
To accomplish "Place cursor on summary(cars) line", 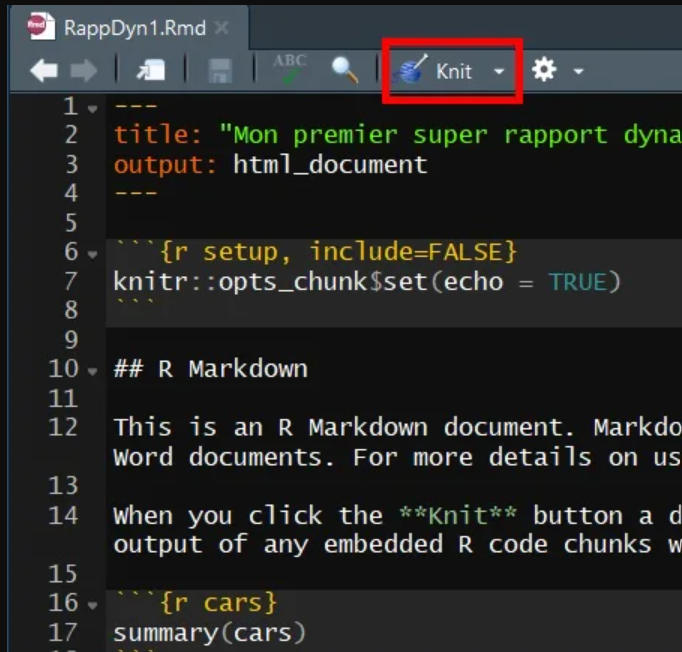I will [209, 632].
